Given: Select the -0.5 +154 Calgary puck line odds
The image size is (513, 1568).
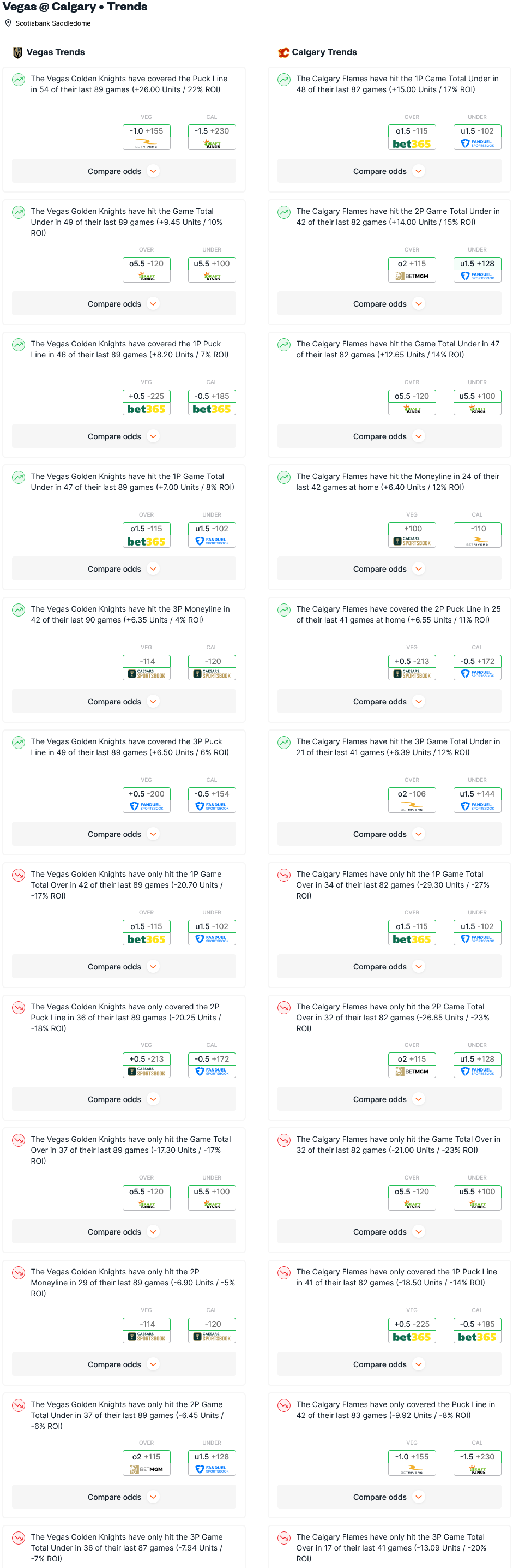Looking at the screenshot, I should pos(212,794).
